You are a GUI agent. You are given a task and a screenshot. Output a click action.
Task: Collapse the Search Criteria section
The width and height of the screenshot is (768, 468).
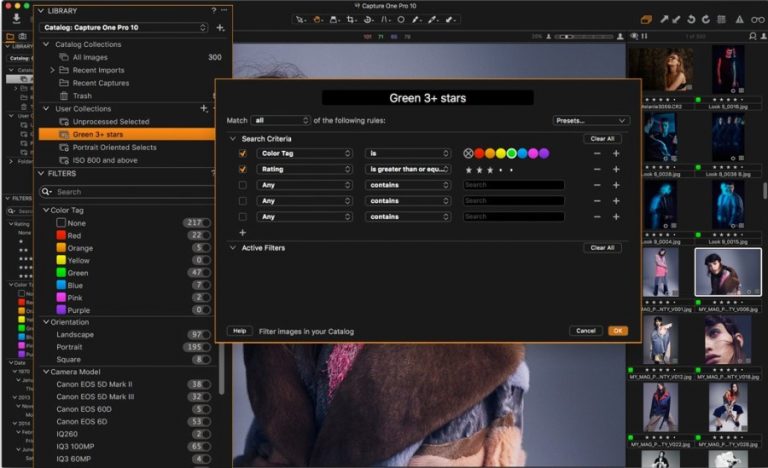[233, 139]
